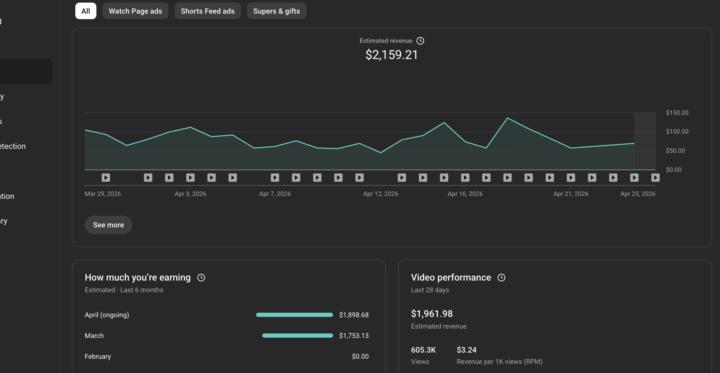Click the 605.3K views value
Image resolution: width=720 pixels, height=373 pixels.
[423, 350]
